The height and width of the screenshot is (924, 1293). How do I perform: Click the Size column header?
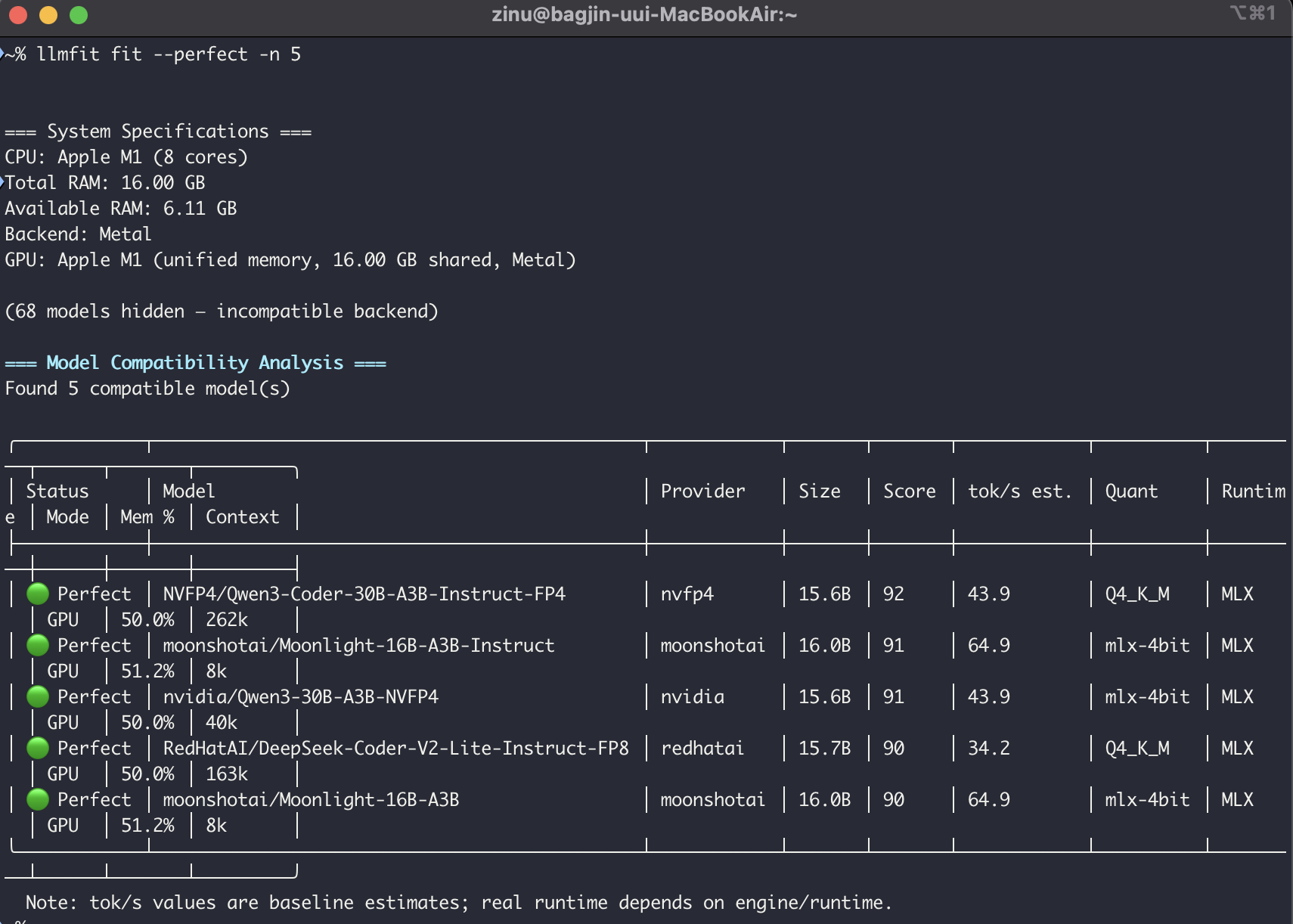pos(820,491)
